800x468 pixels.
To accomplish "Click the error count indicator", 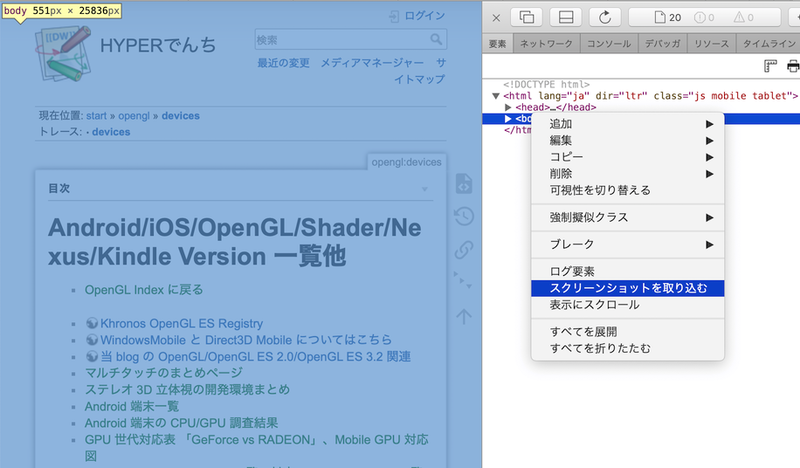I will pos(704,18).
